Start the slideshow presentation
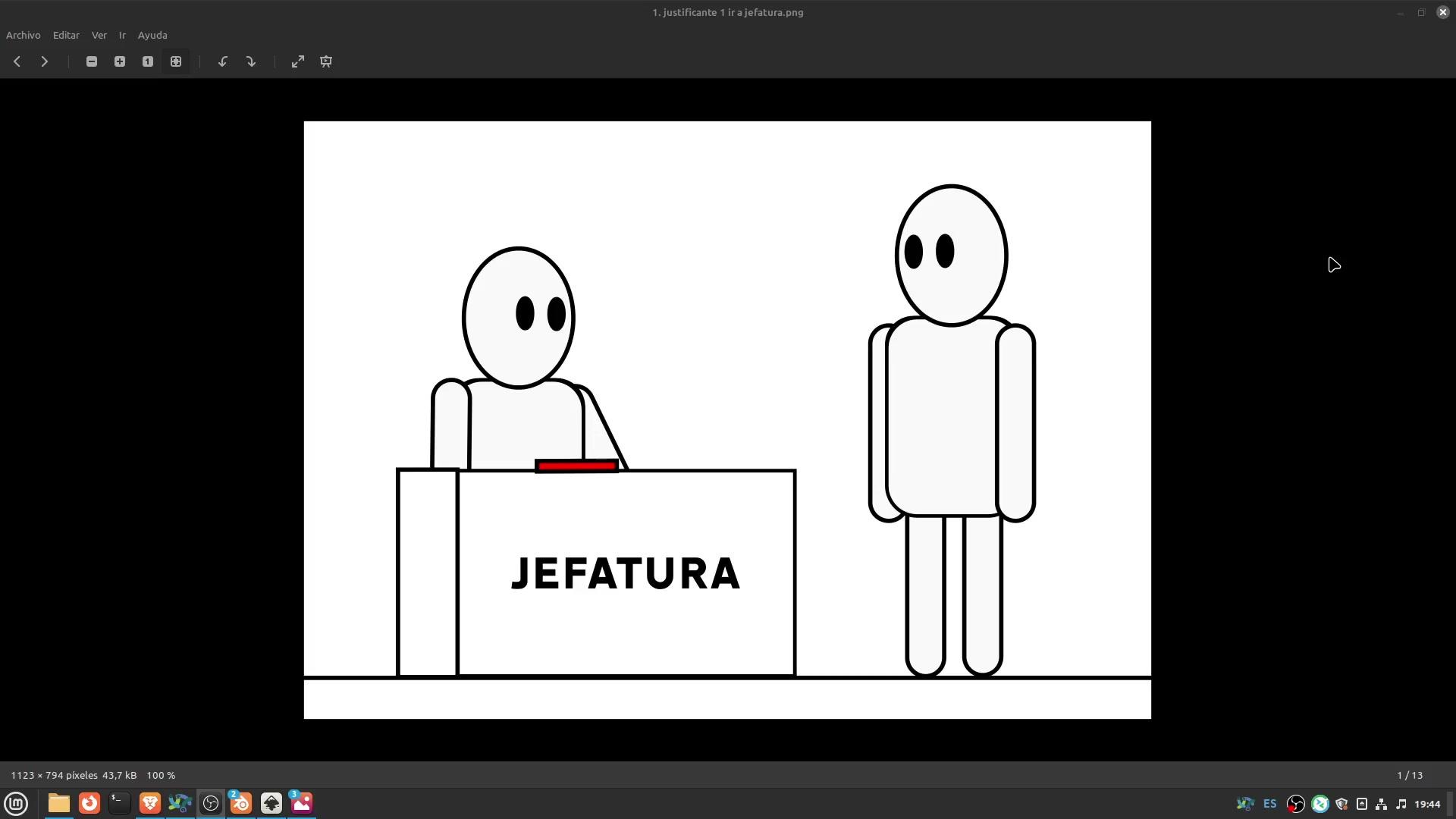Screen dimensions: 1456x819 [x=326, y=61]
